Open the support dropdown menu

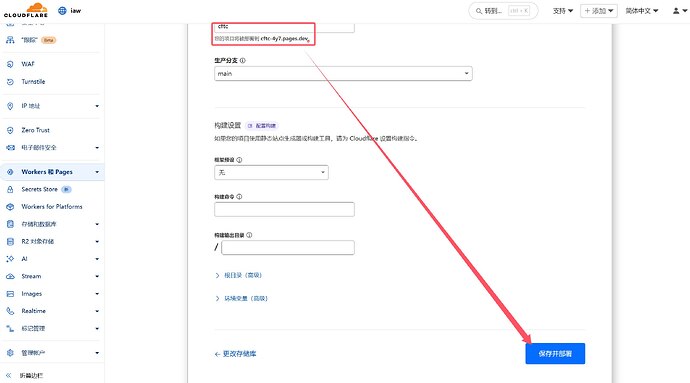click(563, 11)
